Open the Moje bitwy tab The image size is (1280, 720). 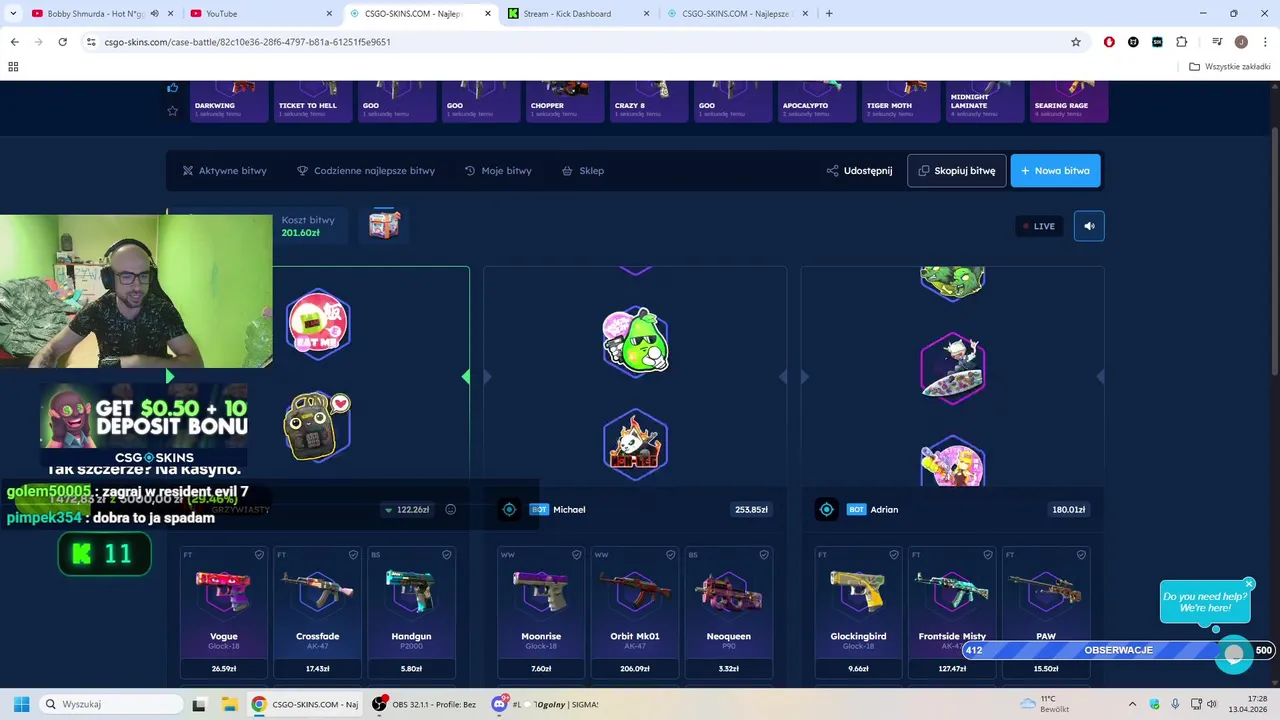coord(498,171)
